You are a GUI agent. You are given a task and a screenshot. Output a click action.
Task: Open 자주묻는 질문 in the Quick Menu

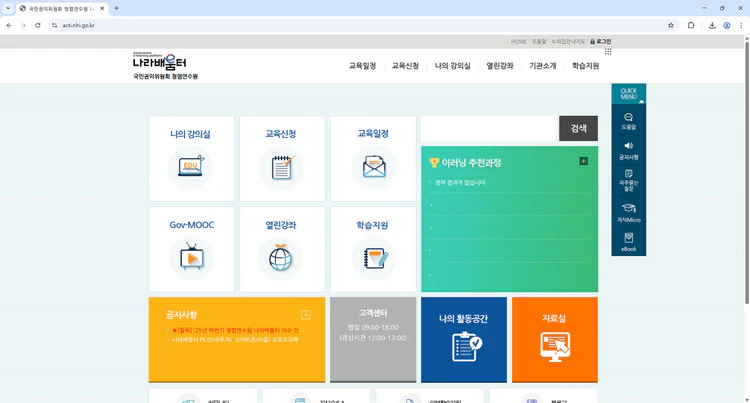pos(629,180)
